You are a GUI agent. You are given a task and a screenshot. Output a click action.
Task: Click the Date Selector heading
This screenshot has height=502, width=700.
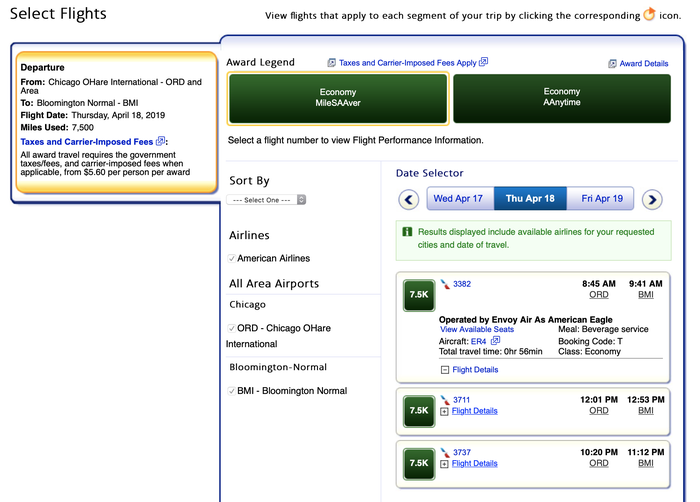click(429, 173)
